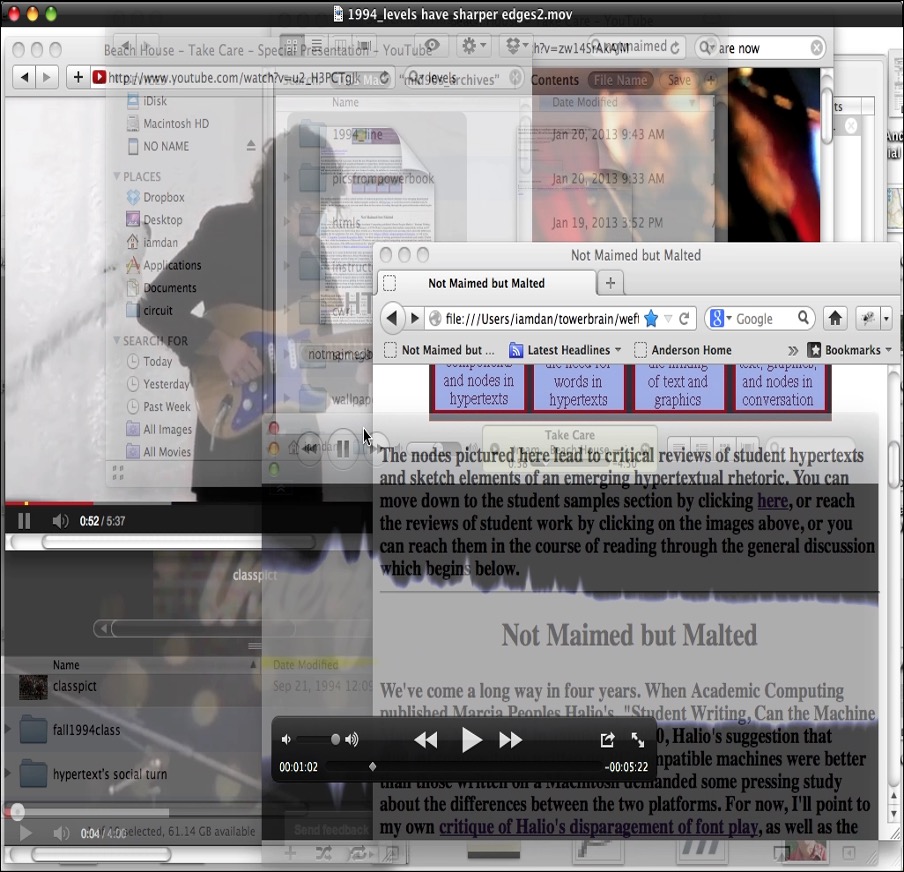The image size is (904, 872).
Task: Click QuickTime minimum volume speaker icon
Action: (x=286, y=739)
